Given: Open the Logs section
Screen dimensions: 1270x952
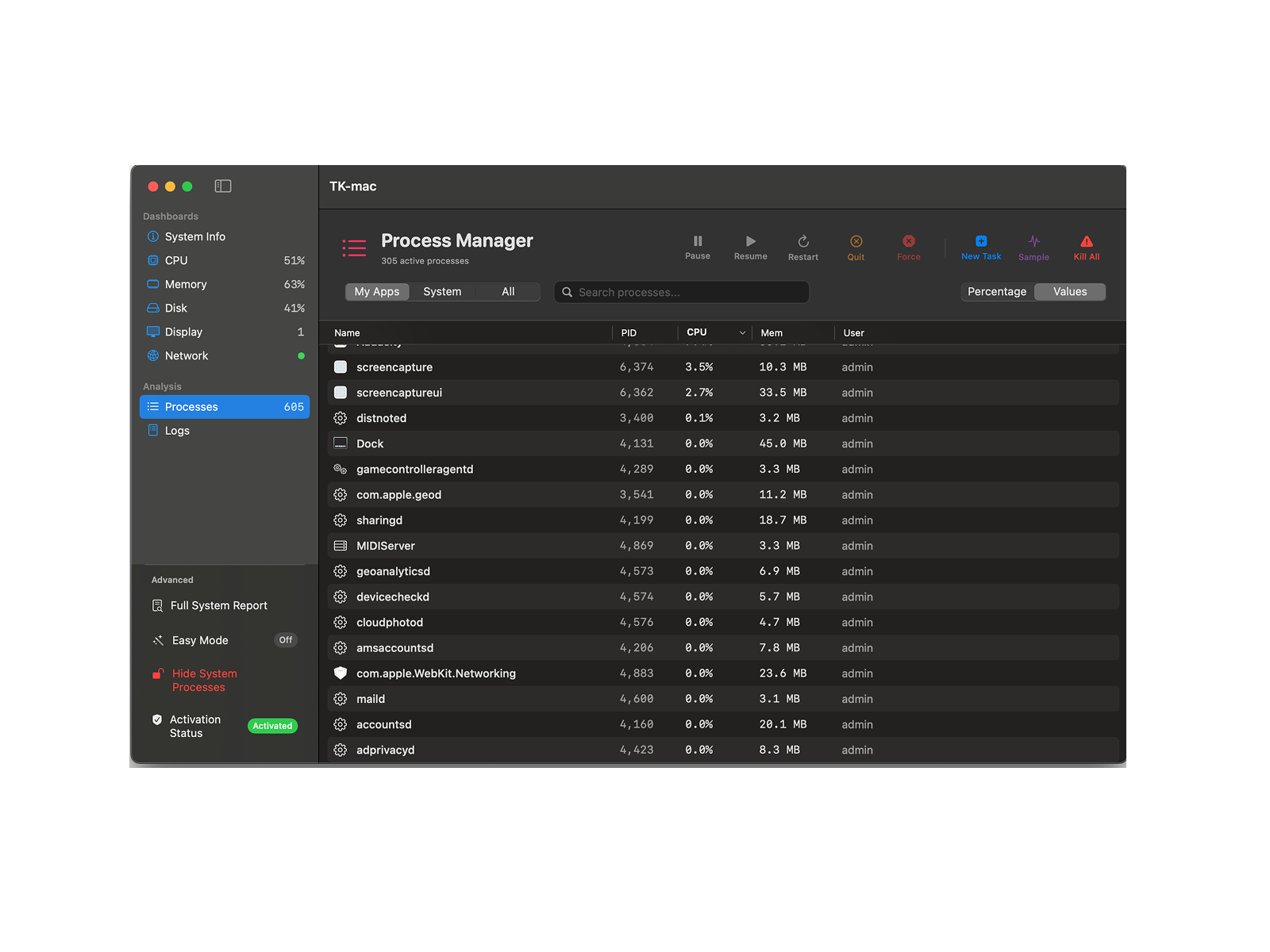Looking at the screenshot, I should [x=225, y=430].
